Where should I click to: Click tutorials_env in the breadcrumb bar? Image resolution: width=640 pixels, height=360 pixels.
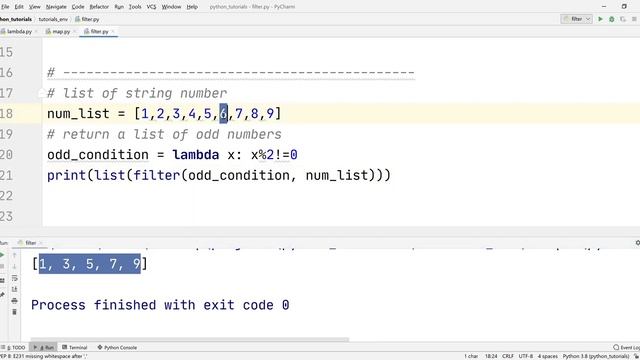[x=53, y=19]
